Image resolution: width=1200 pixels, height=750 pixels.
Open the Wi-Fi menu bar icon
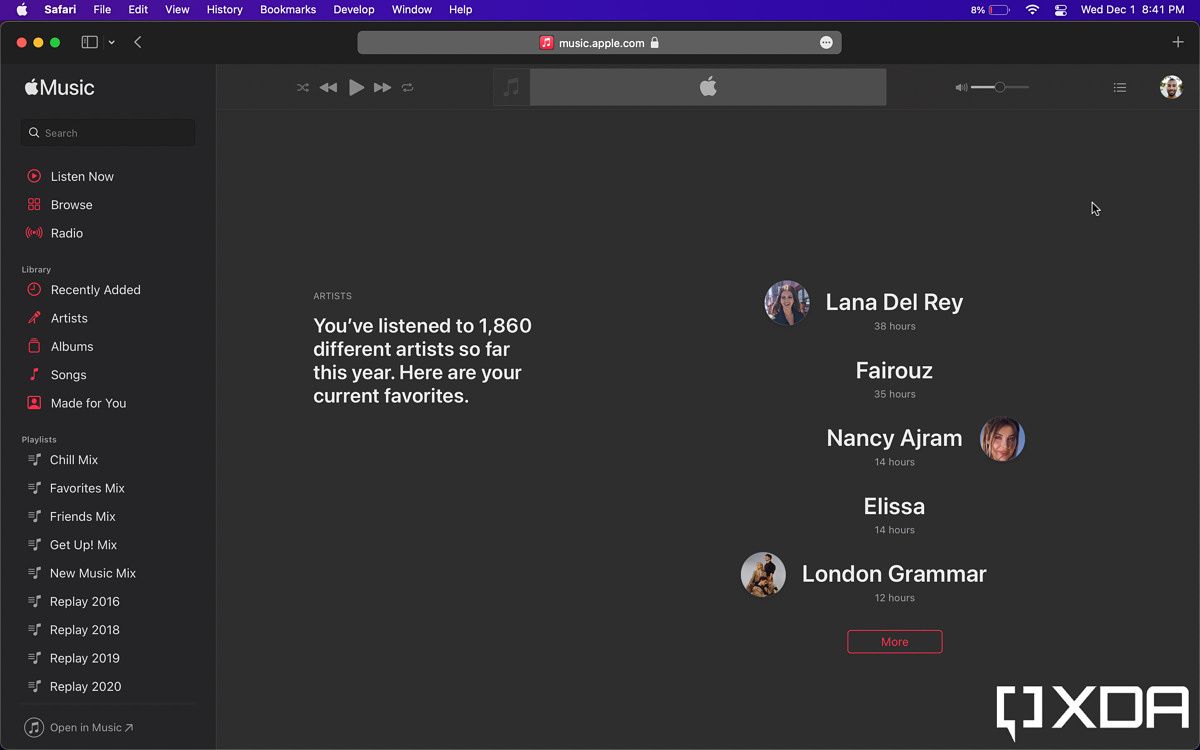[1032, 10]
